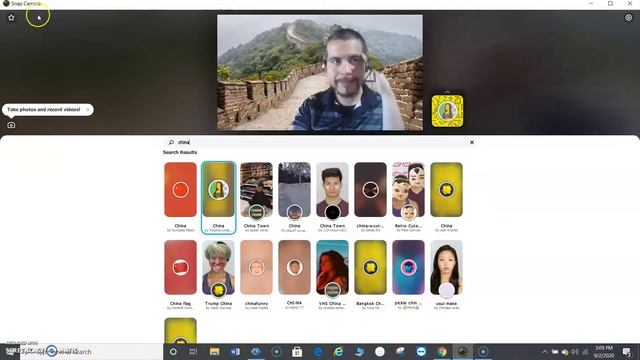Select the 'Bangkok Ch…' yellow lens

point(370,267)
